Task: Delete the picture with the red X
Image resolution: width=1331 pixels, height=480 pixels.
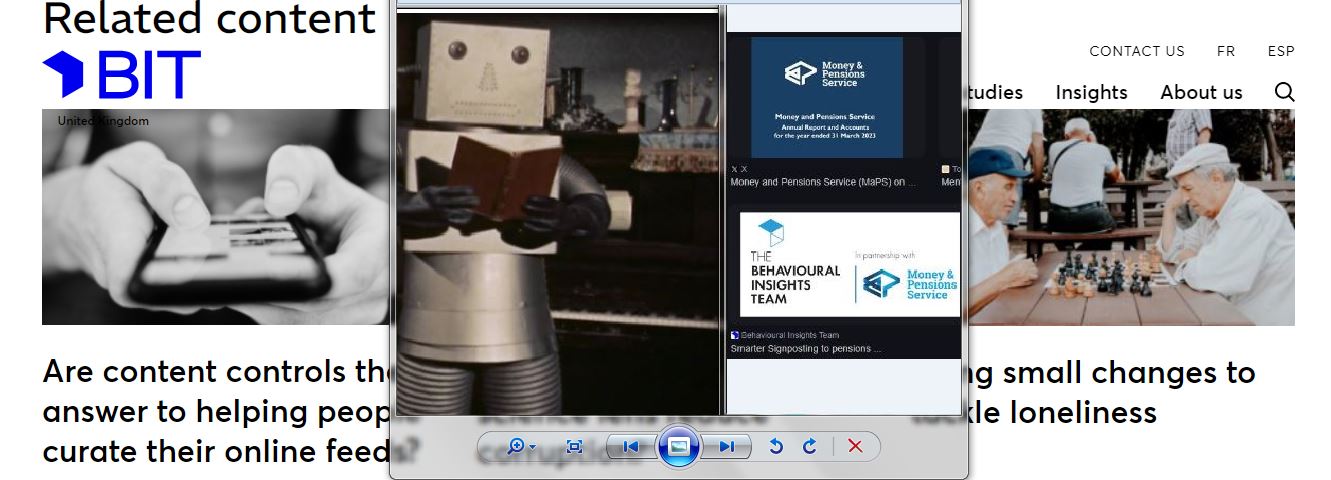Action: click(x=855, y=447)
